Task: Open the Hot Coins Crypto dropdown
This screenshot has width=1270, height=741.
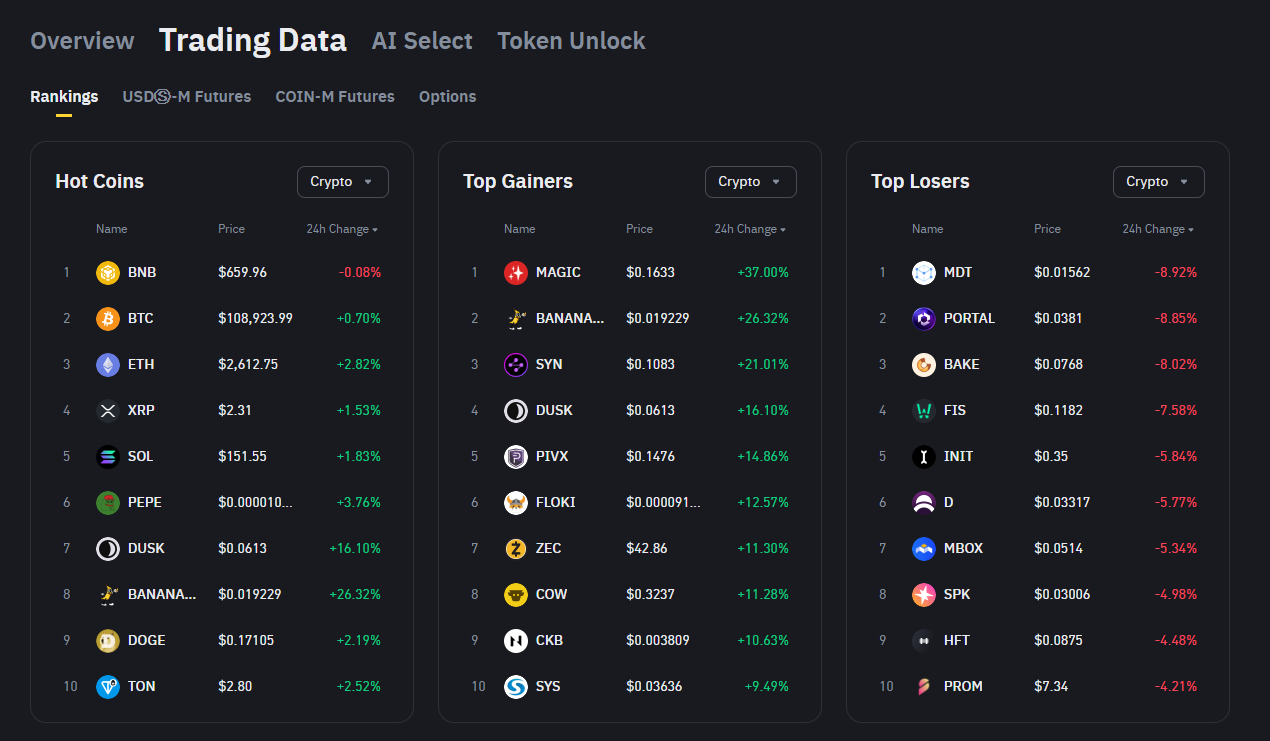Action: pyautogui.click(x=342, y=182)
